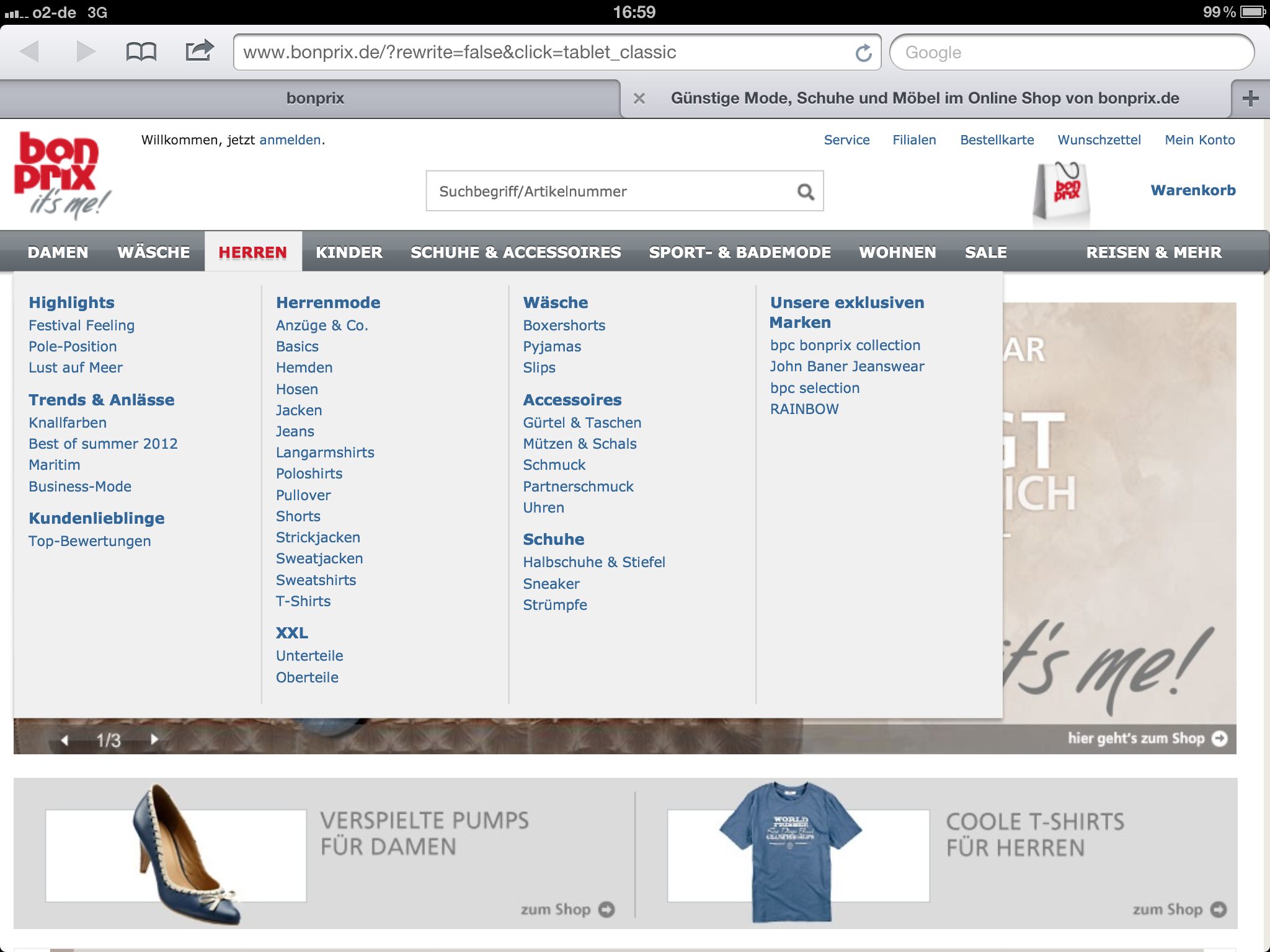Tap the share arrow icon
This screenshot has width=1270, height=952.
tap(199, 50)
